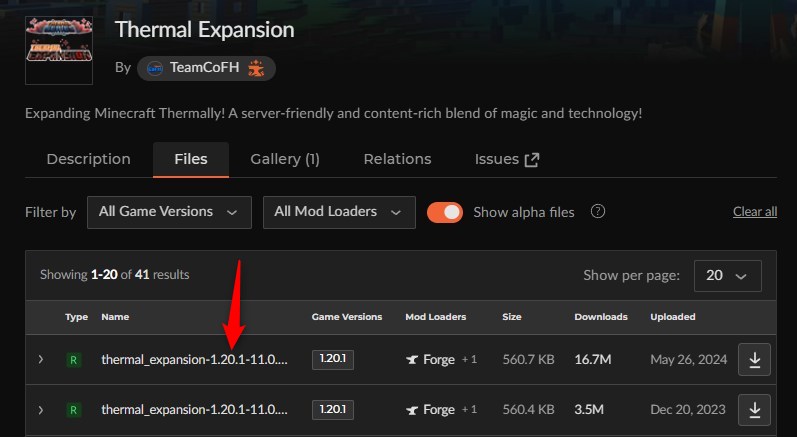
Task: Click the Downloads column header
Action: [x=601, y=317]
